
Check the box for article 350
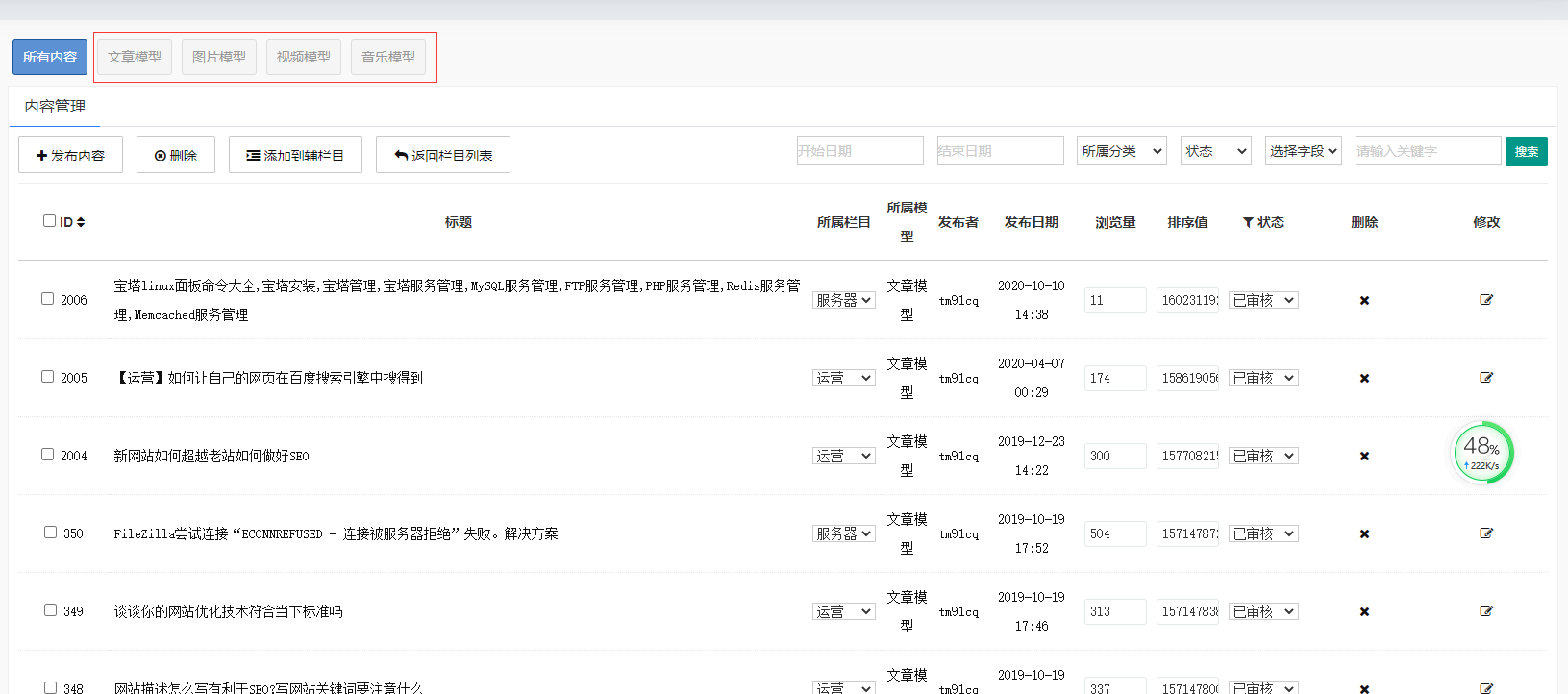pyautogui.click(x=50, y=533)
